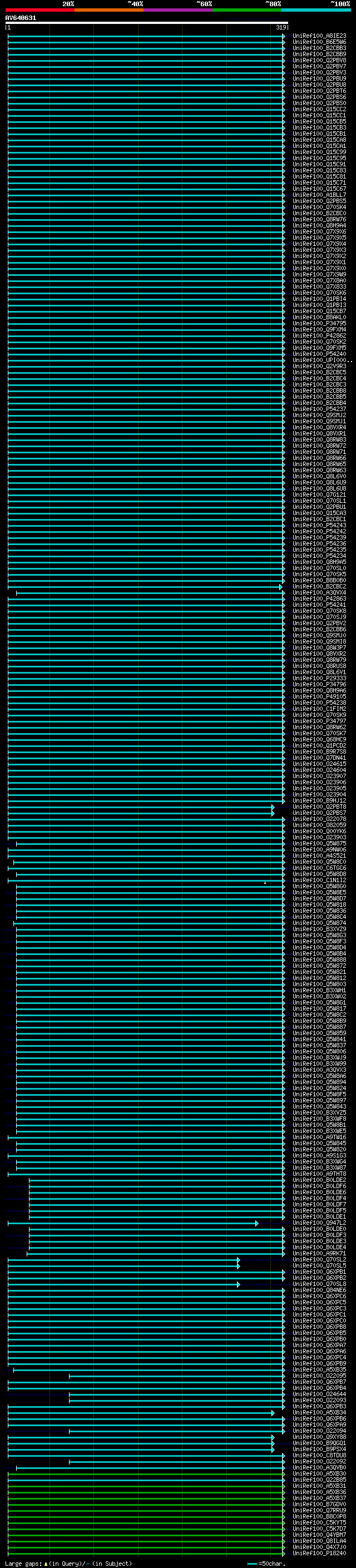Select label UniRef100_Q5W824
This screenshot has height=1568, width=356.
[x=319, y=1089]
